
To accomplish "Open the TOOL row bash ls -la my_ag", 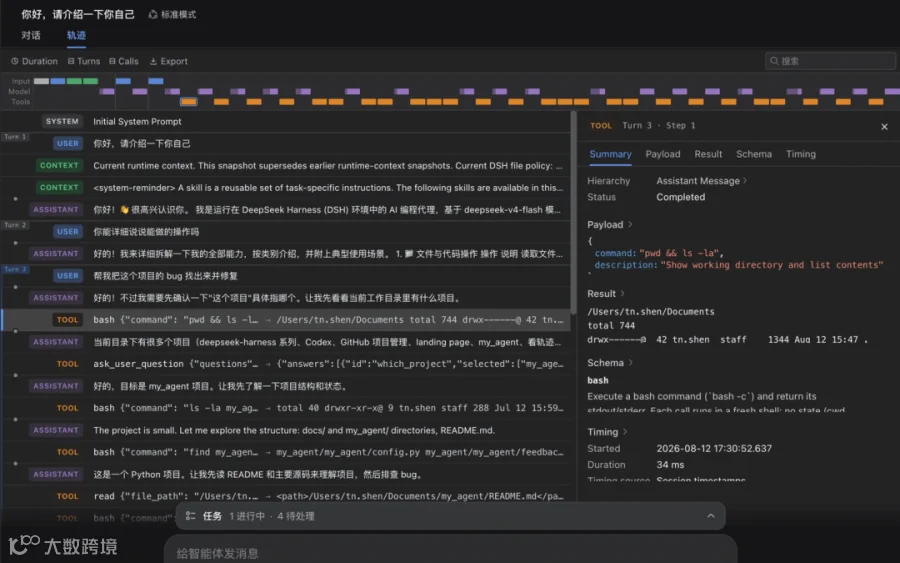I will click(286, 408).
